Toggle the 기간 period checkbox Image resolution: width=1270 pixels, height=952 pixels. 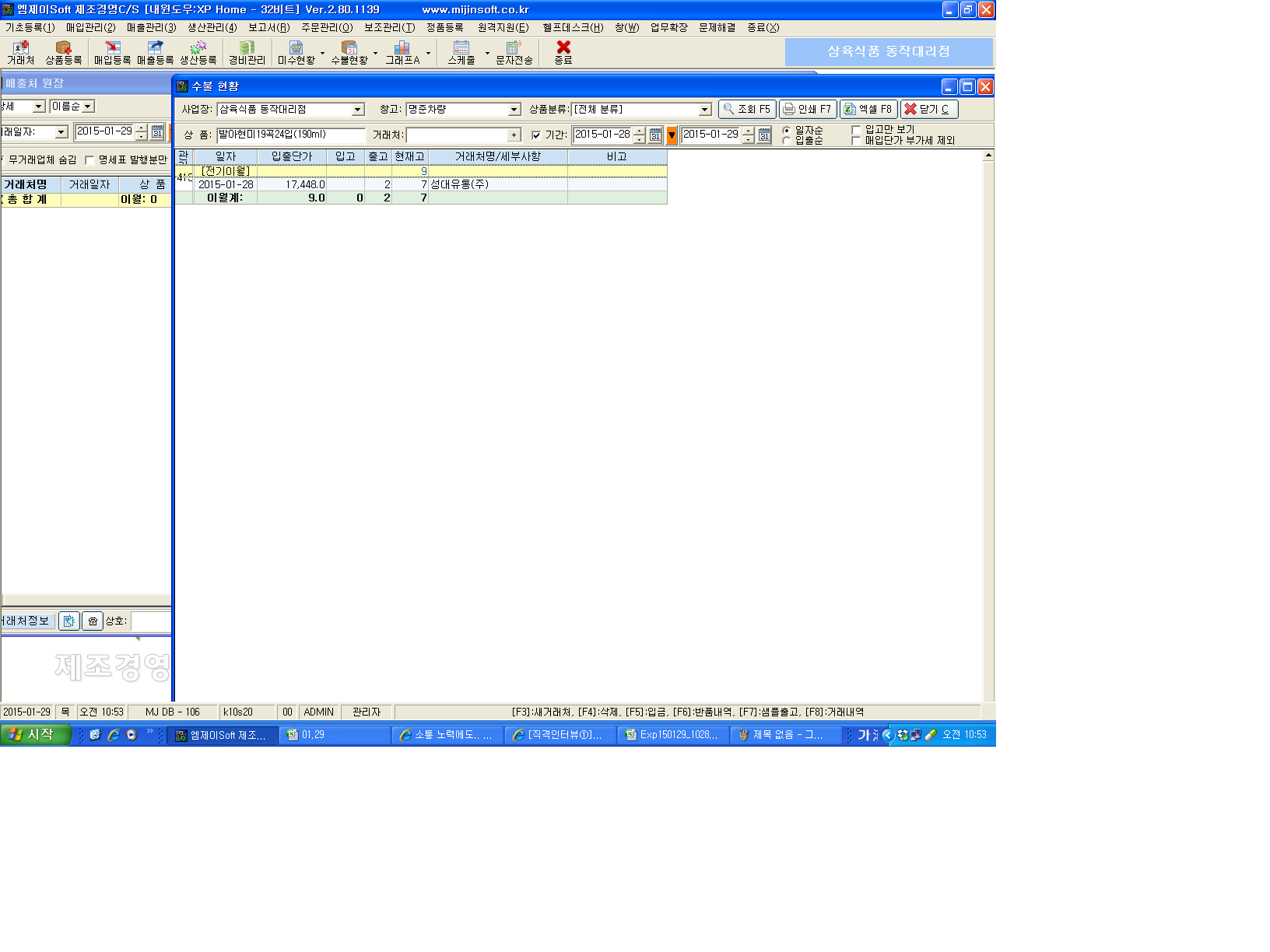535,135
